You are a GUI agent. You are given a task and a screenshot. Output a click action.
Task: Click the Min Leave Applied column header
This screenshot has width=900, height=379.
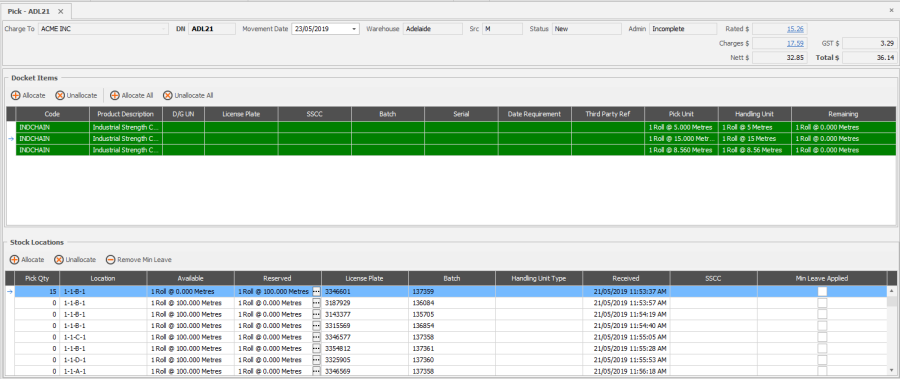tap(822, 279)
